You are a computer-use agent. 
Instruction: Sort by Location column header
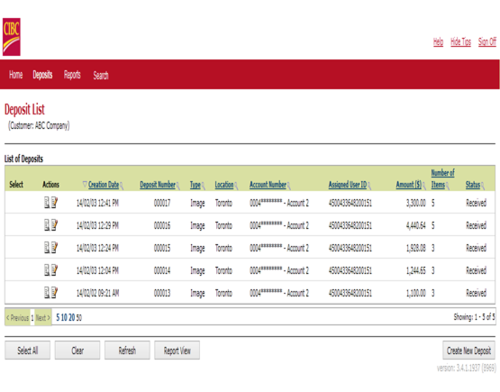point(224,184)
